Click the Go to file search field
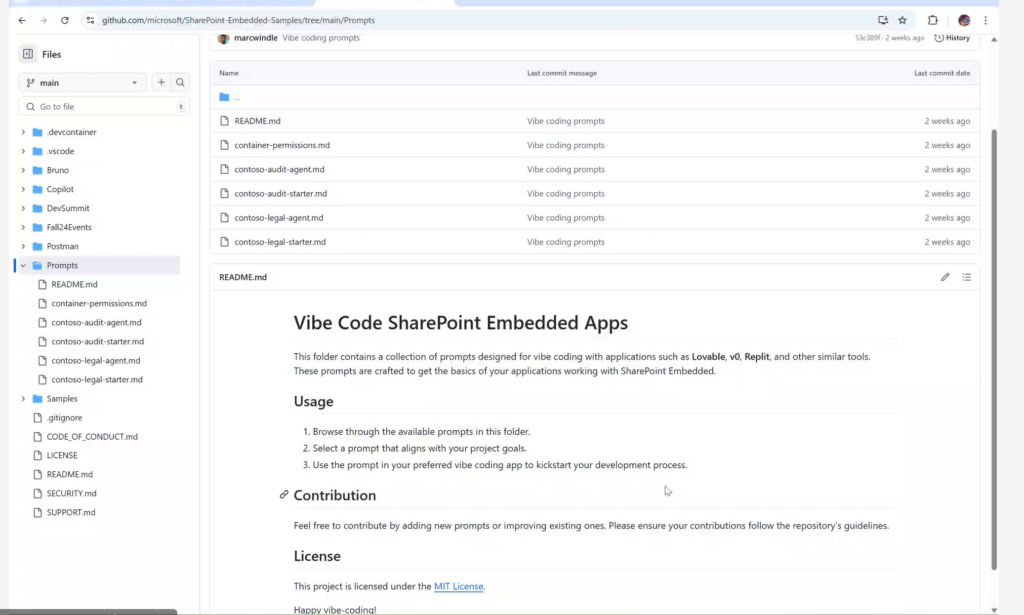This screenshot has width=1024, height=615. [x=104, y=106]
